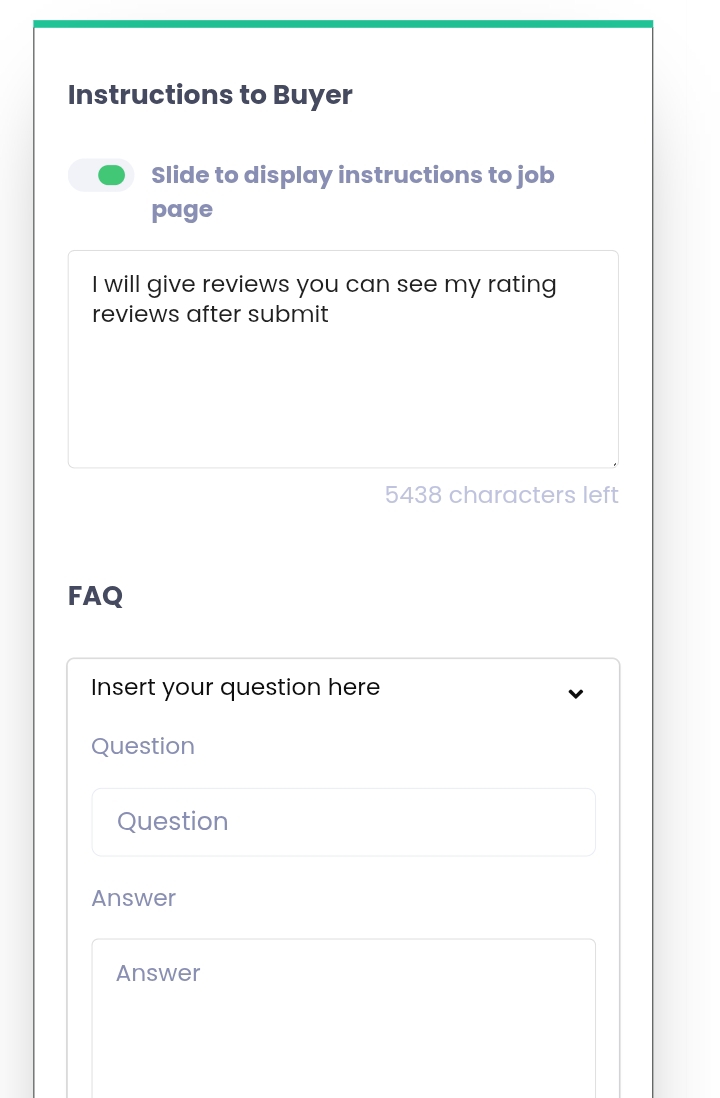Disable displaying instructions on the job page

[101, 175]
